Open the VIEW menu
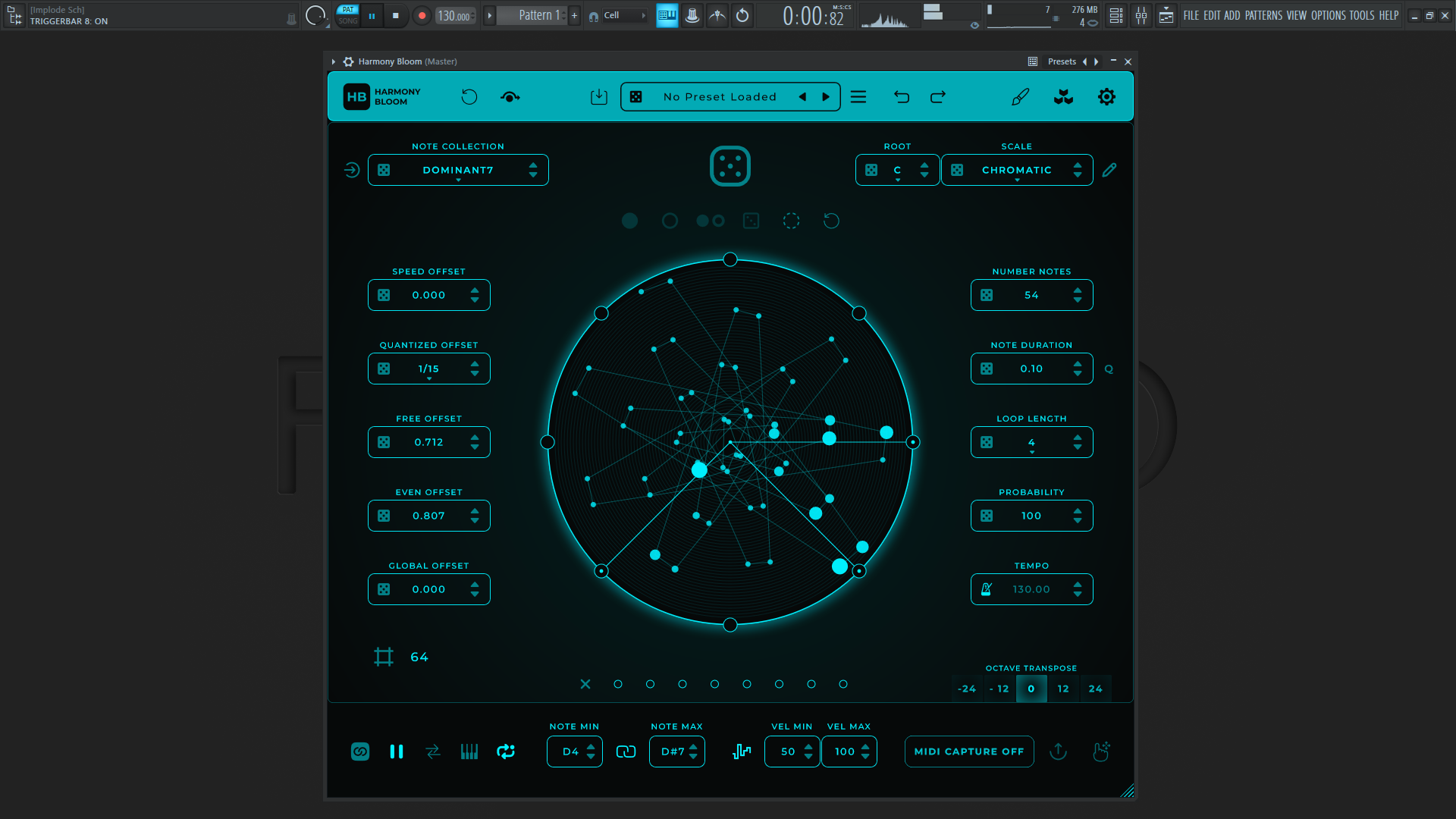1456x819 pixels. [1297, 15]
